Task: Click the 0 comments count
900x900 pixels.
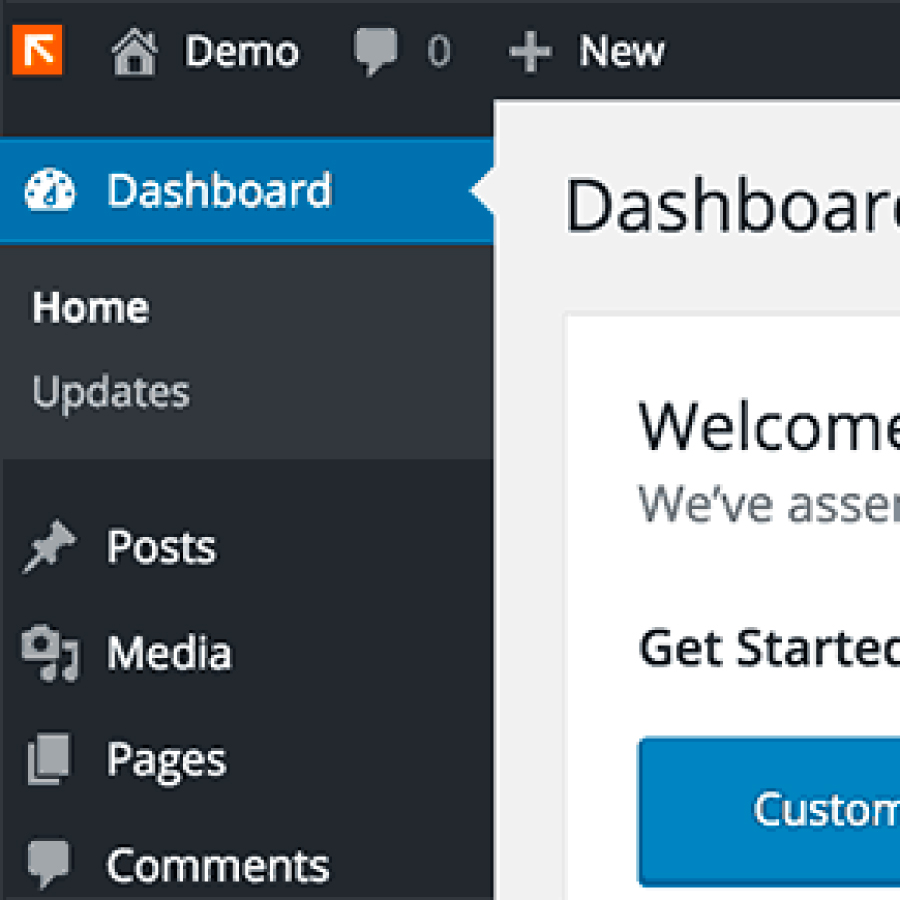Action: 439,51
